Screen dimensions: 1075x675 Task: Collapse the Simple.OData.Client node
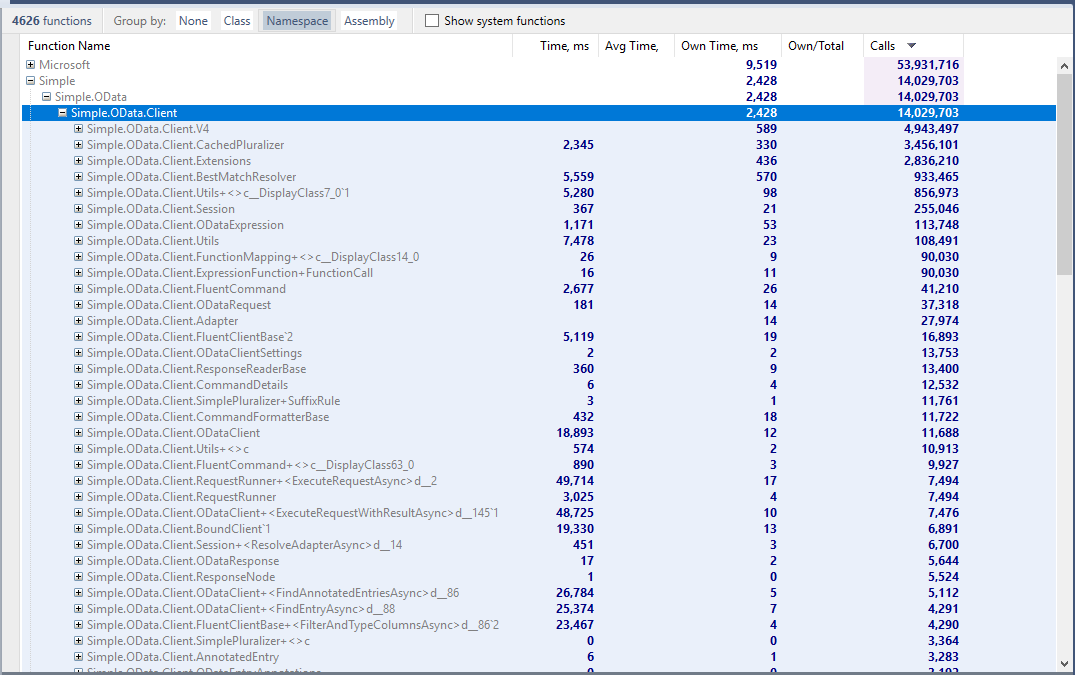pos(62,112)
